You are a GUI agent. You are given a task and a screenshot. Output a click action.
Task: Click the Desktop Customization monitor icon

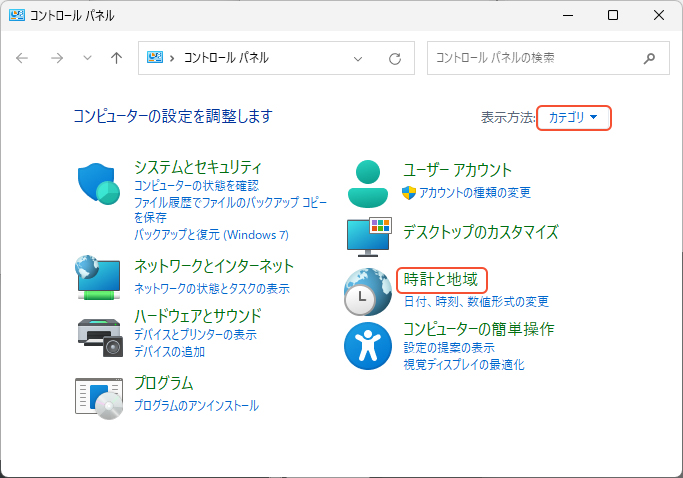[367, 234]
